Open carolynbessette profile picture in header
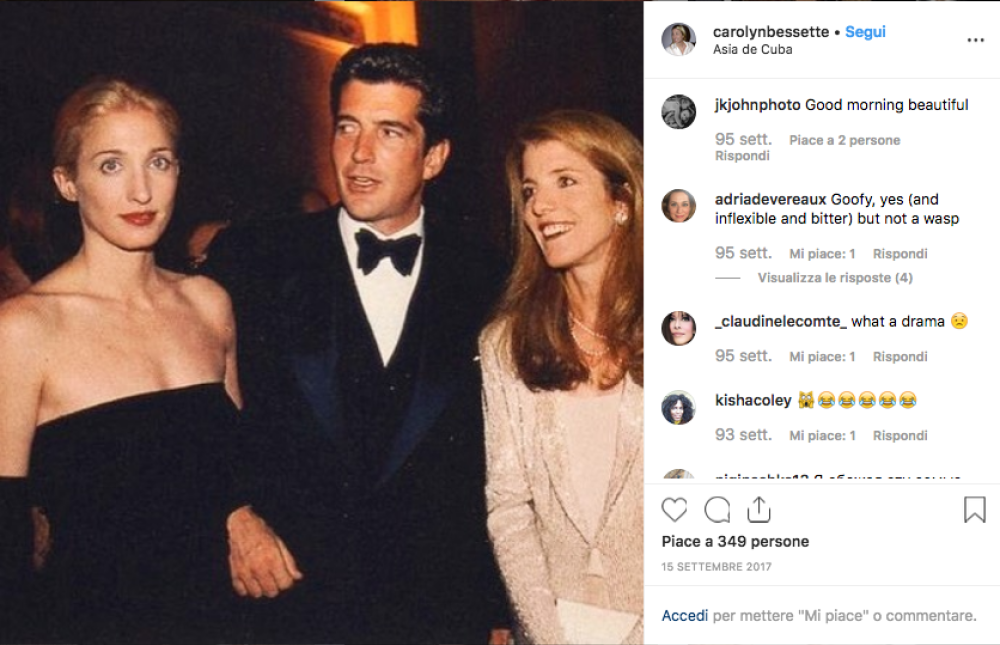The image size is (1000, 645). coord(679,40)
